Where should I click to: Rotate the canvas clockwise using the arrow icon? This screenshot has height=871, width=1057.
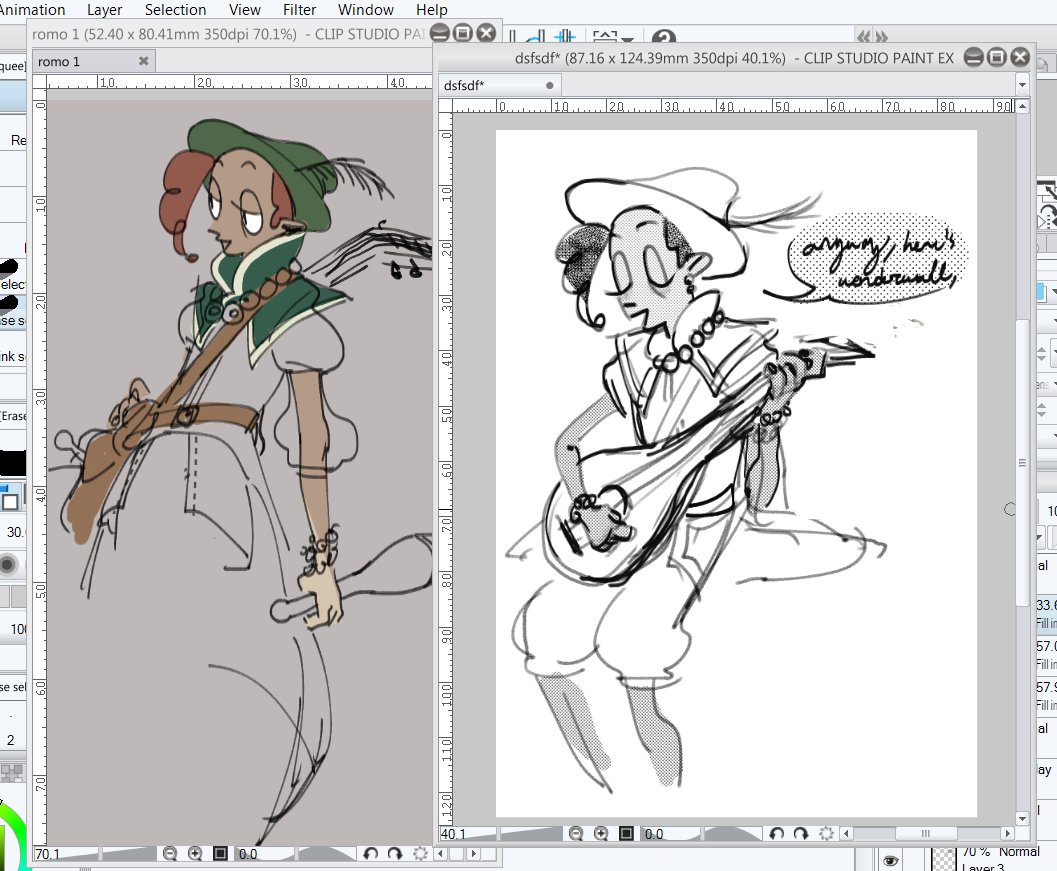click(x=803, y=832)
